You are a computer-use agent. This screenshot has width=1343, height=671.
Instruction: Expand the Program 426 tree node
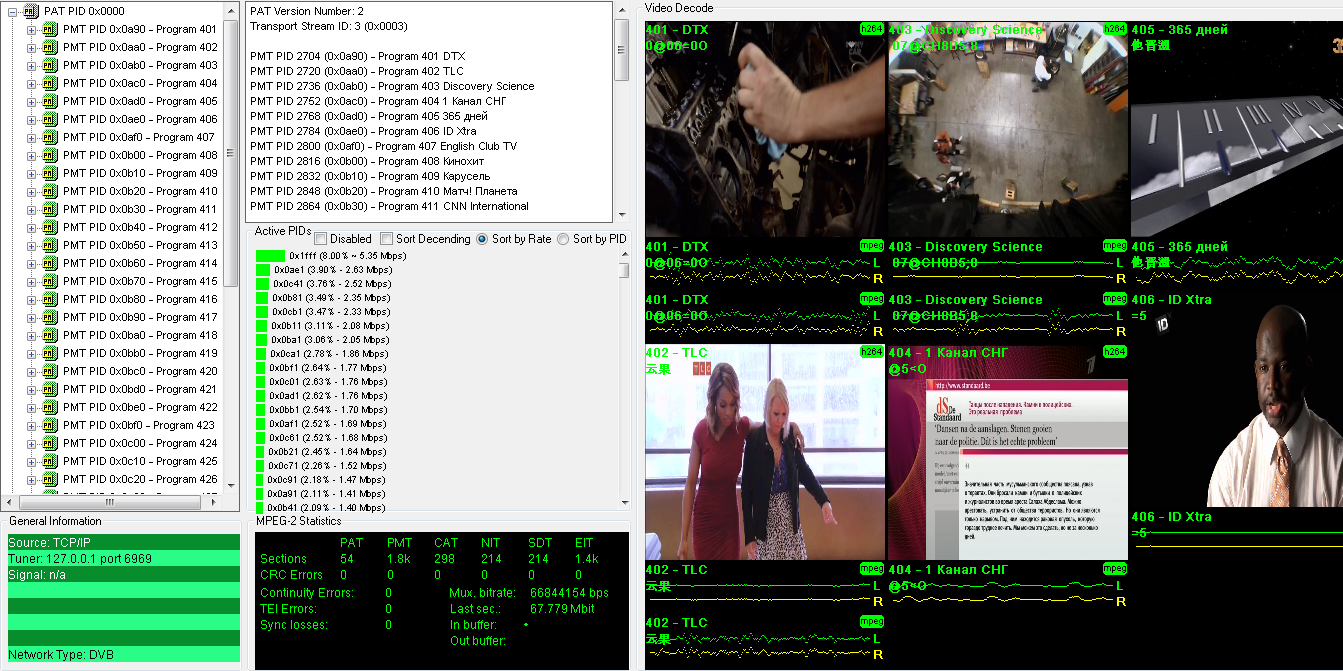click(31, 479)
